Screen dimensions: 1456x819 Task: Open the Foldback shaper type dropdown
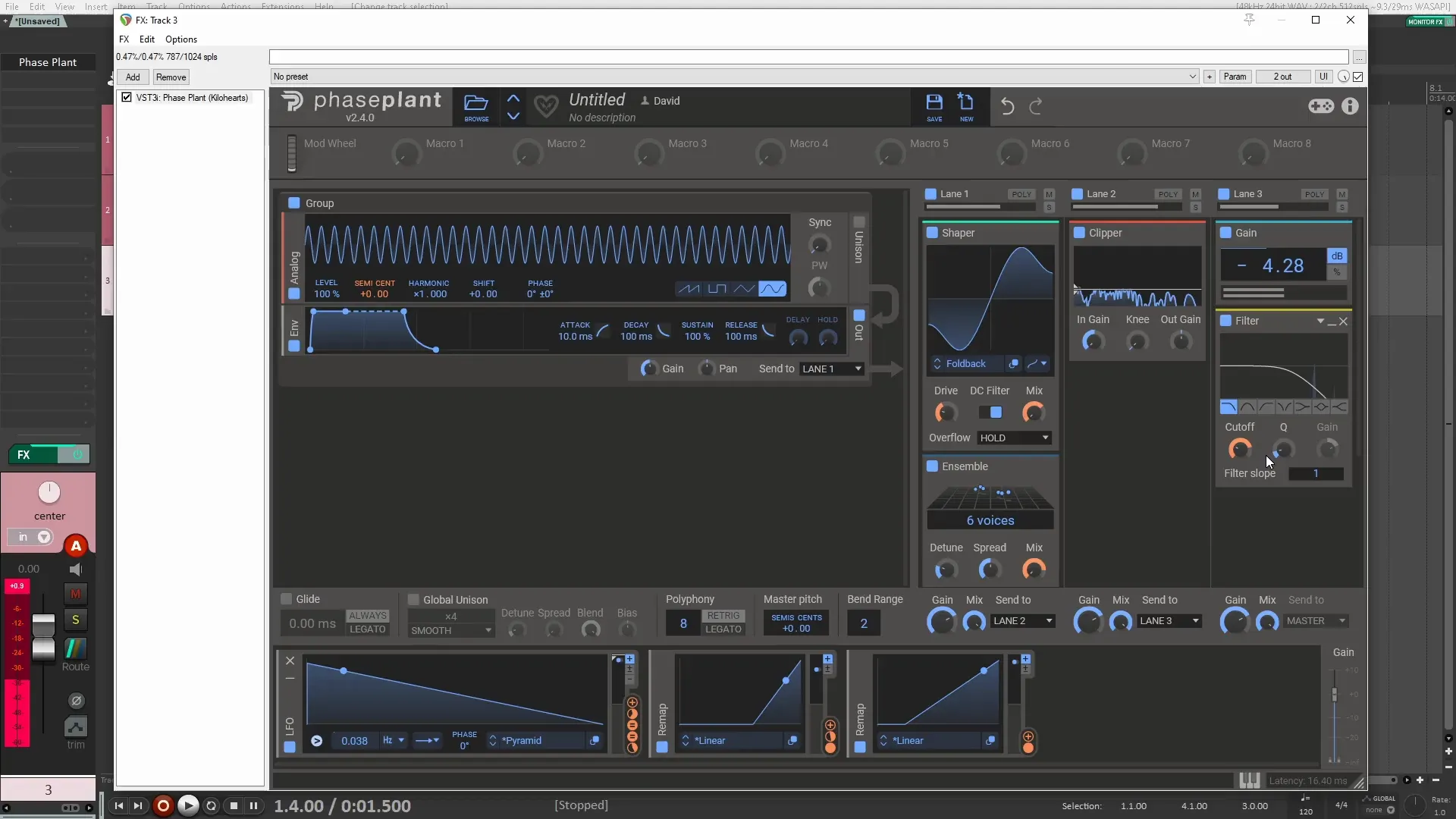pyautogui.click(x=967, y=364)
